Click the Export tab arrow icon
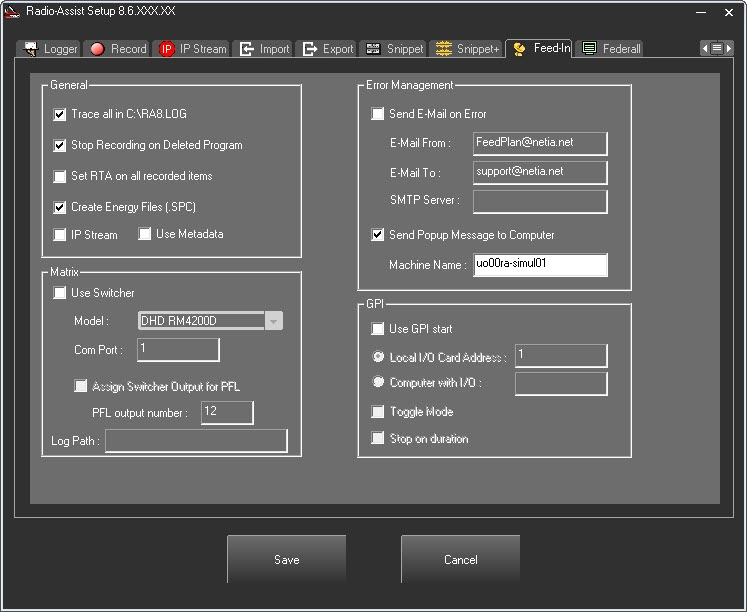Viewport: 747px width, 612px height. (x=310, y=48)
